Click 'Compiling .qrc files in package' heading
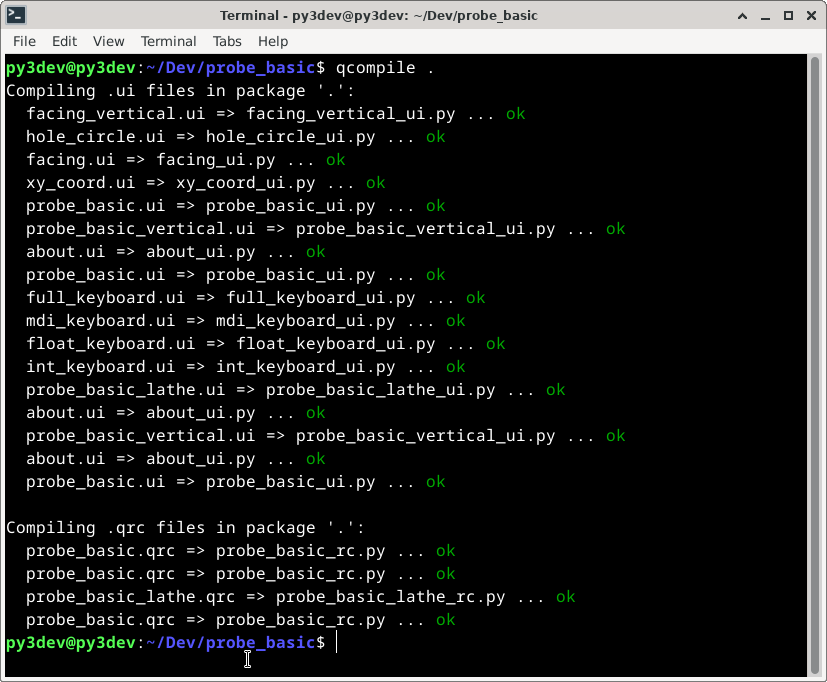Image resolution: width=827 pixels, height=682 pixels. 185,528
